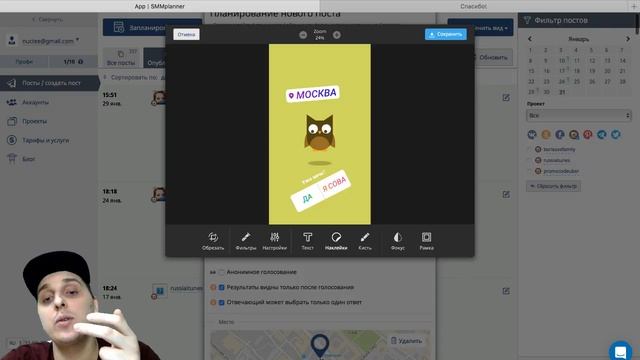This screenshot has height=360, width=640.
Task: Open Посты / создать пост menu item
Action: point(49,83)
